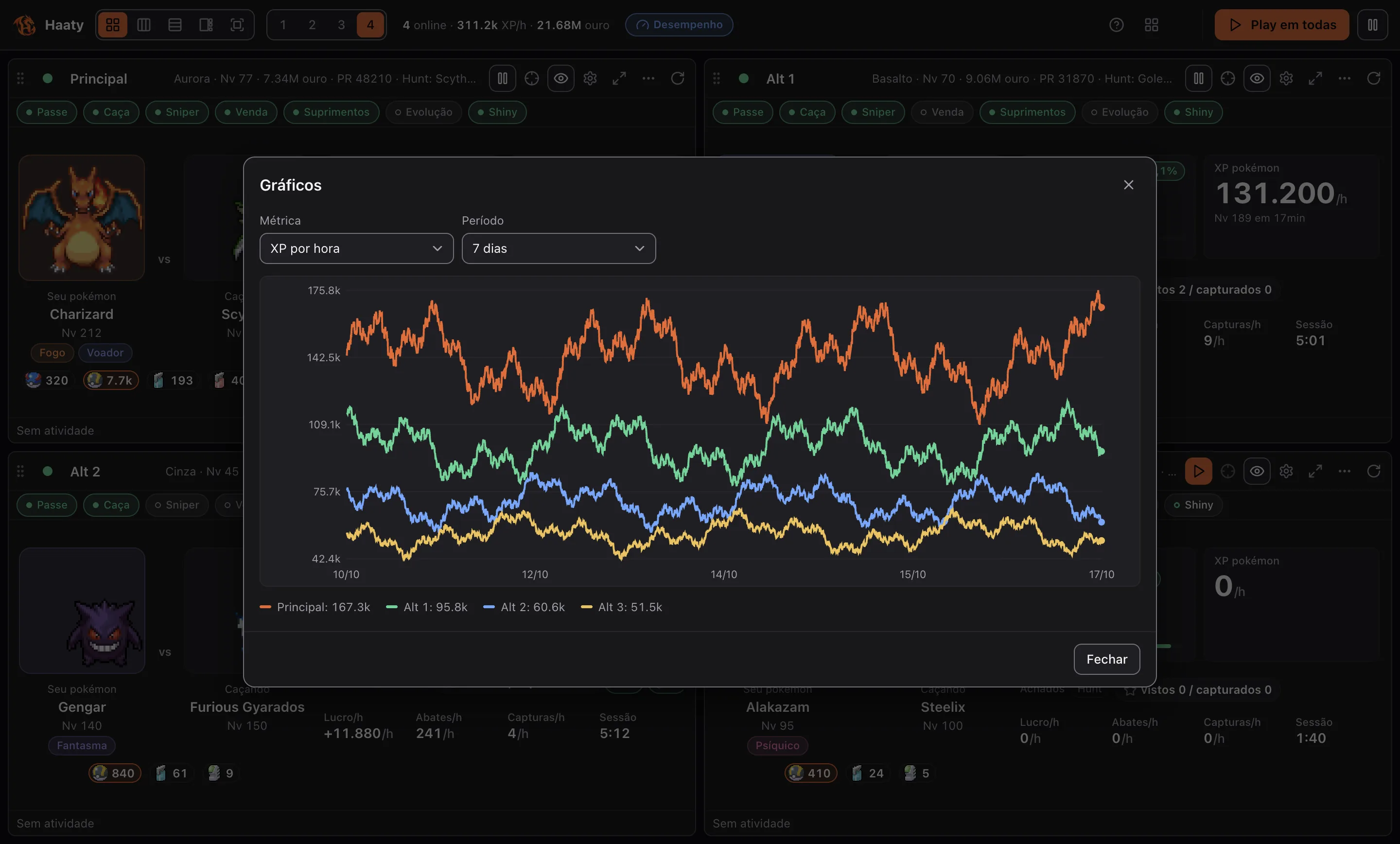Open more options in Principal panel
Image resolution: width=1400 pixels, height=844 pixels.
[648, 78]
